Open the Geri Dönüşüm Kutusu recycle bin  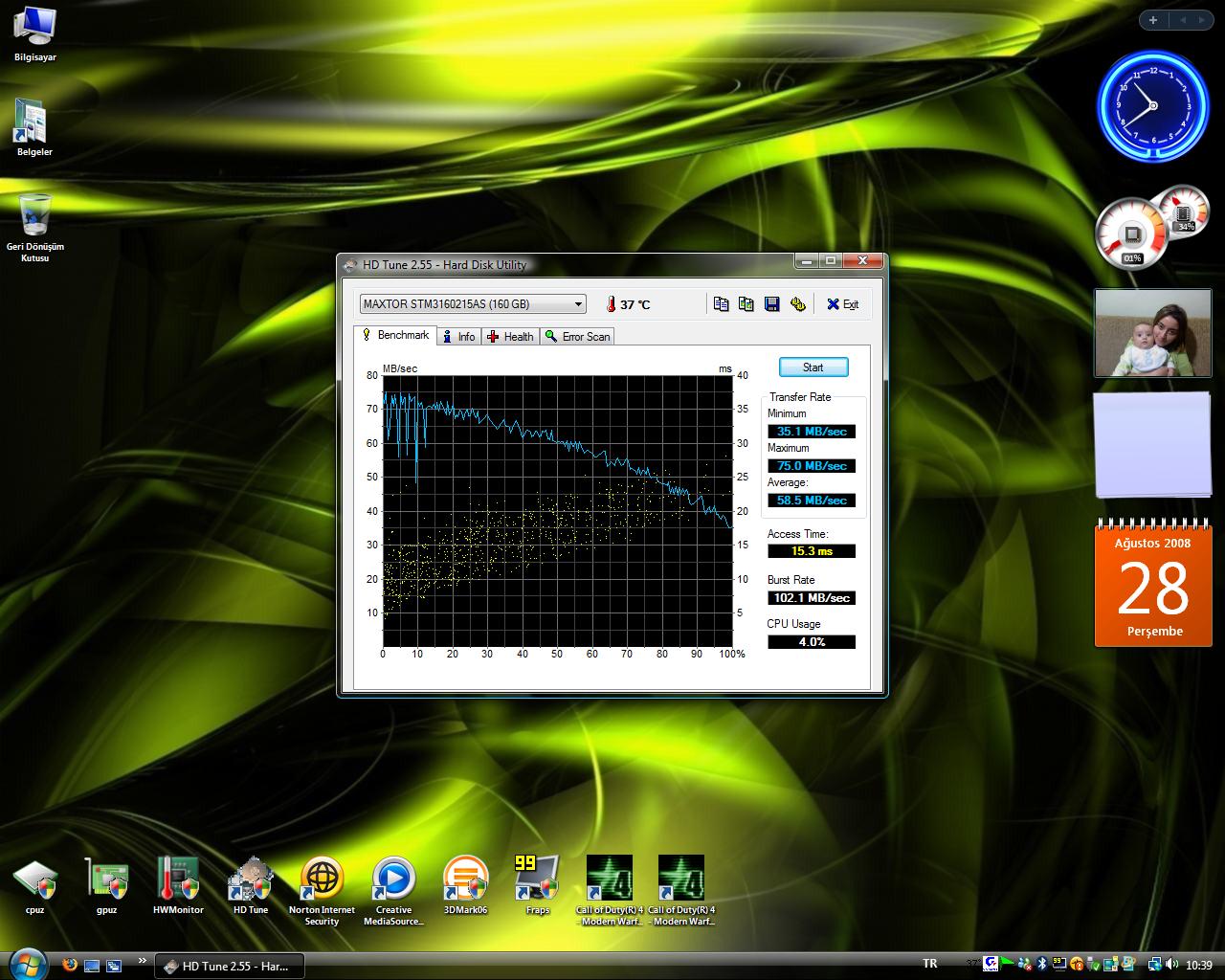[x=35, y=228]
